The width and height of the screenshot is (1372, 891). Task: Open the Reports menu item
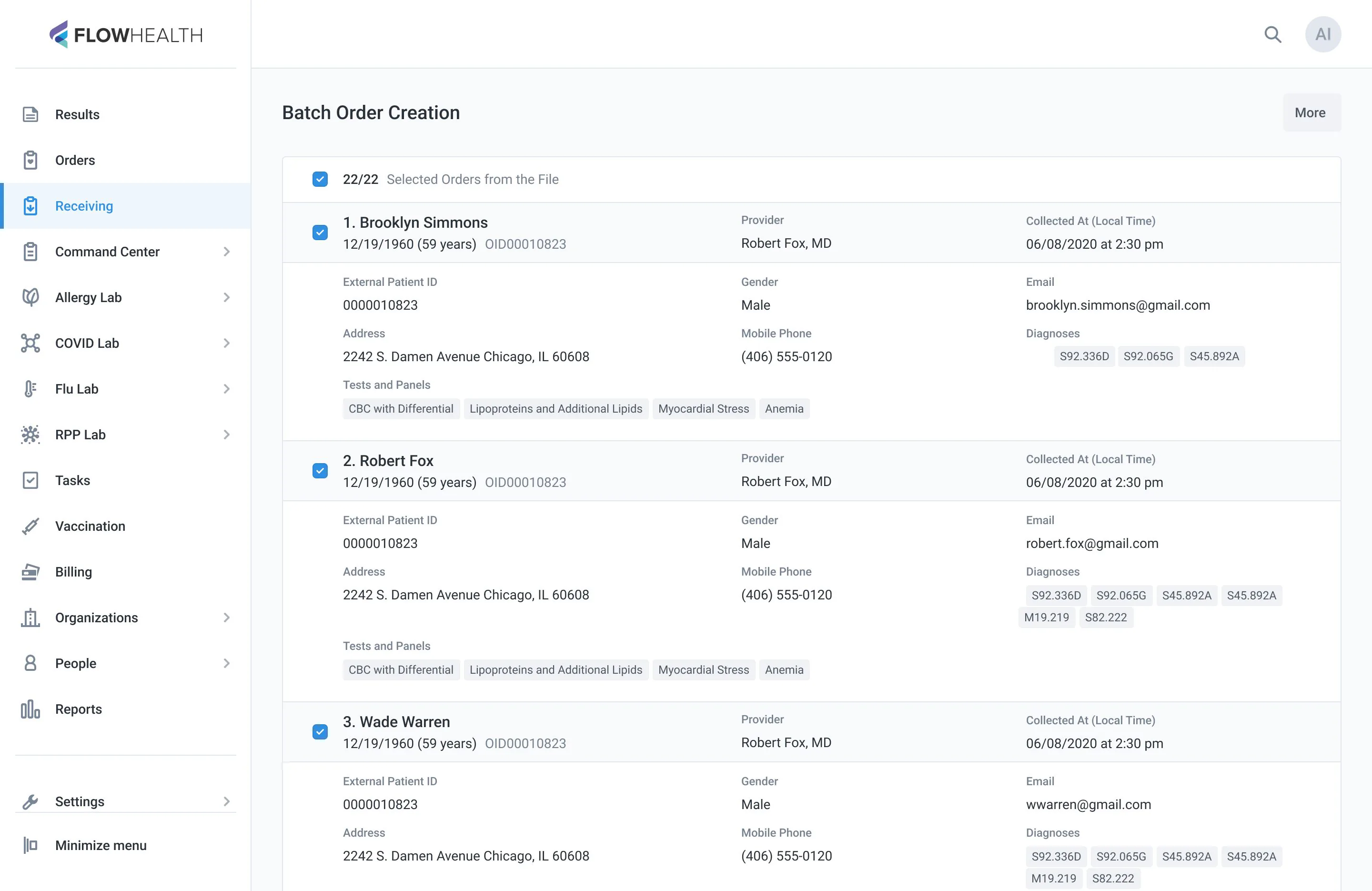tap(126, 709)
